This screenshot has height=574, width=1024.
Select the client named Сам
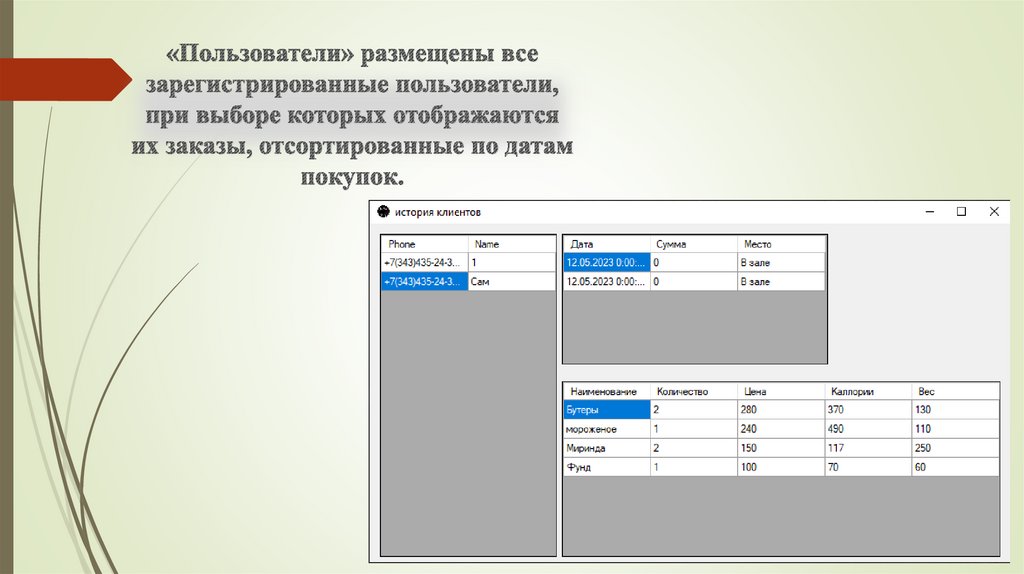pyautogui.click(x=511, y=282)
